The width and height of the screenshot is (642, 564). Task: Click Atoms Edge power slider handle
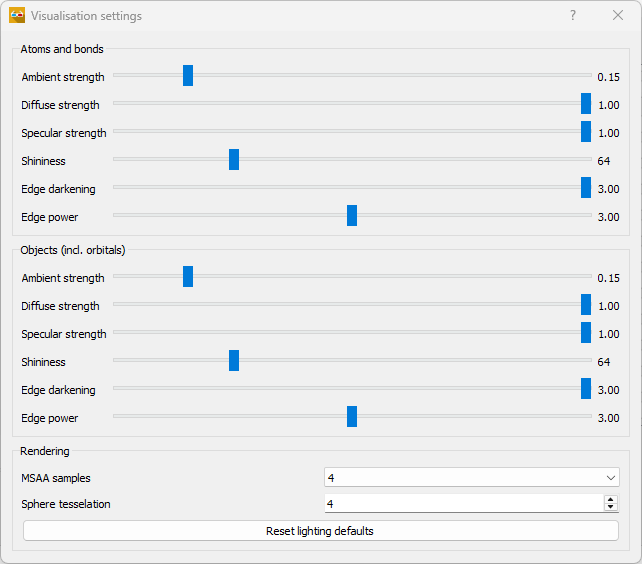[352, 216]
